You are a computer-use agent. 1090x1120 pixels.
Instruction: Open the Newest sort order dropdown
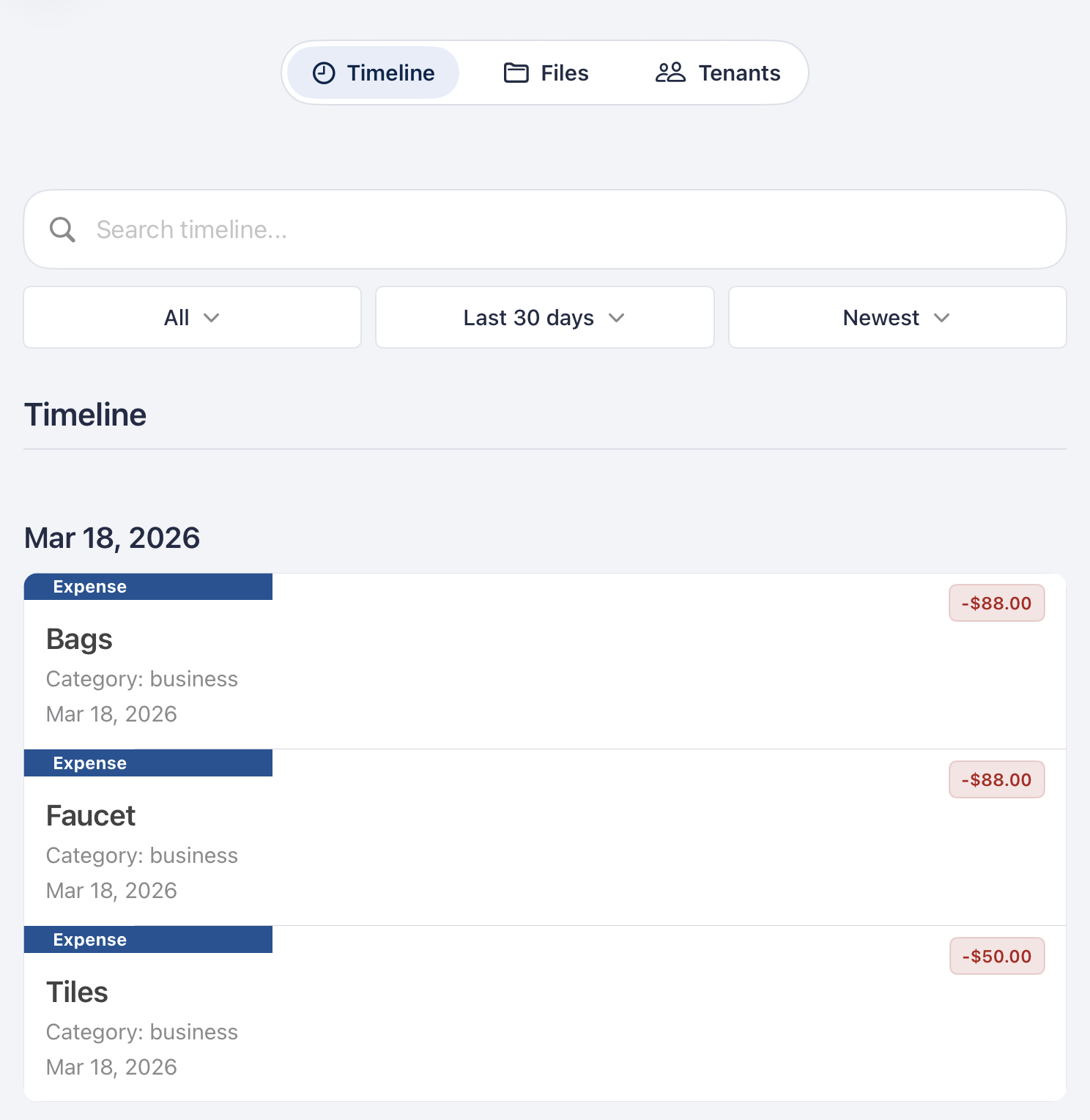[x=897, y=317]
